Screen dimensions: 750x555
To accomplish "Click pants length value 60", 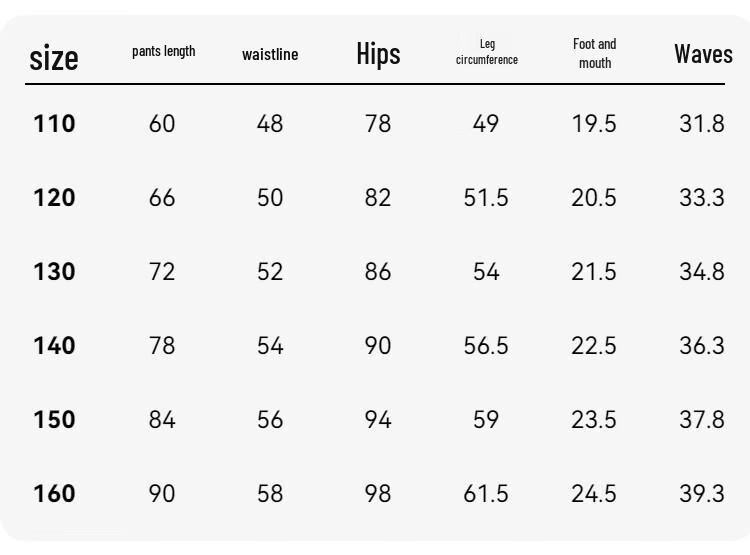I will pyautogui.click(x=162, y=123).
